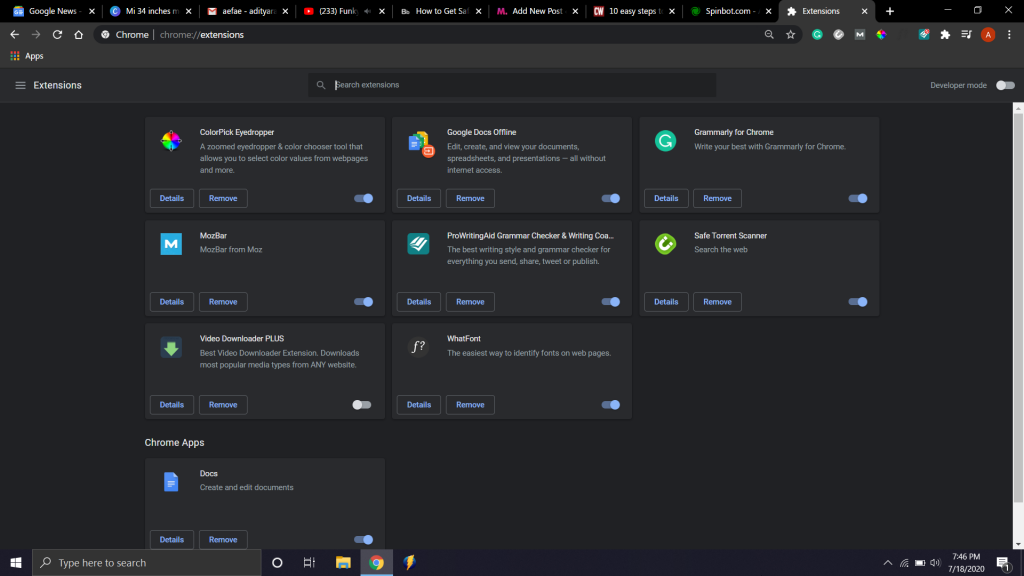The height and width of the screenshot is (576, 1024).
Task: Turn off ProWritingAid Grammar Checker
Action: [611, 302]
